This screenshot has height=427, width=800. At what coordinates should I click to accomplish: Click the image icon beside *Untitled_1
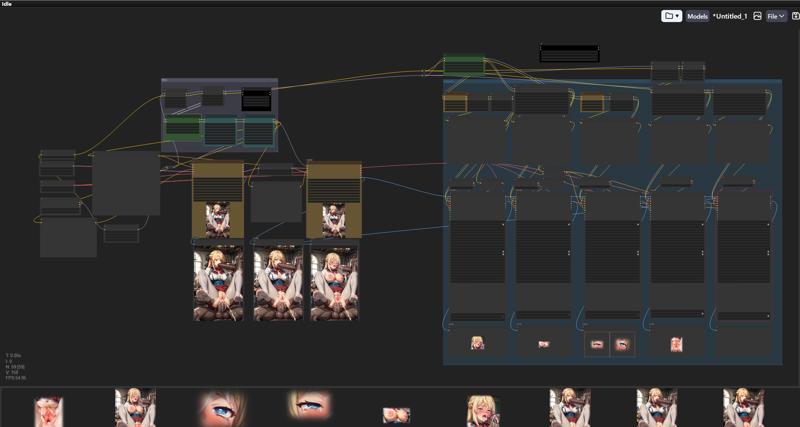(757, 16)
